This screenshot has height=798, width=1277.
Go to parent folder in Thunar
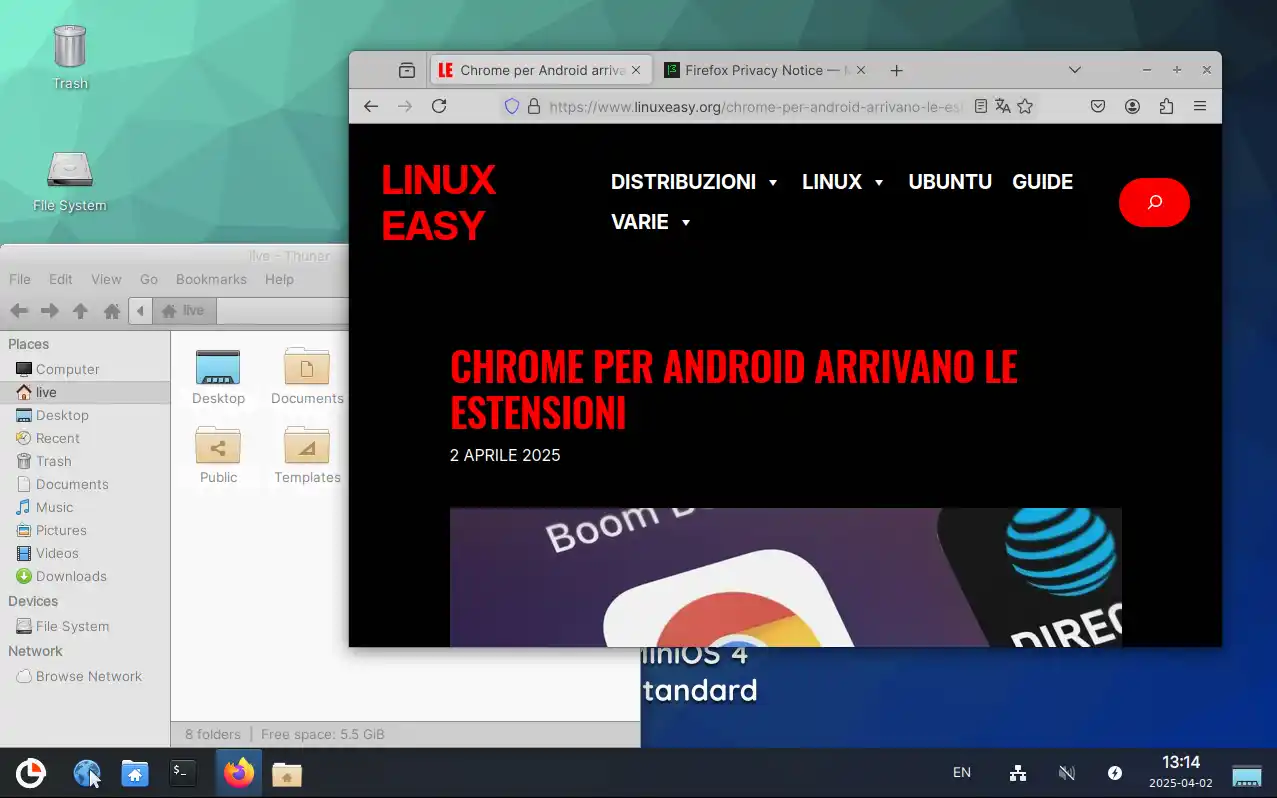tap(81, 311)
